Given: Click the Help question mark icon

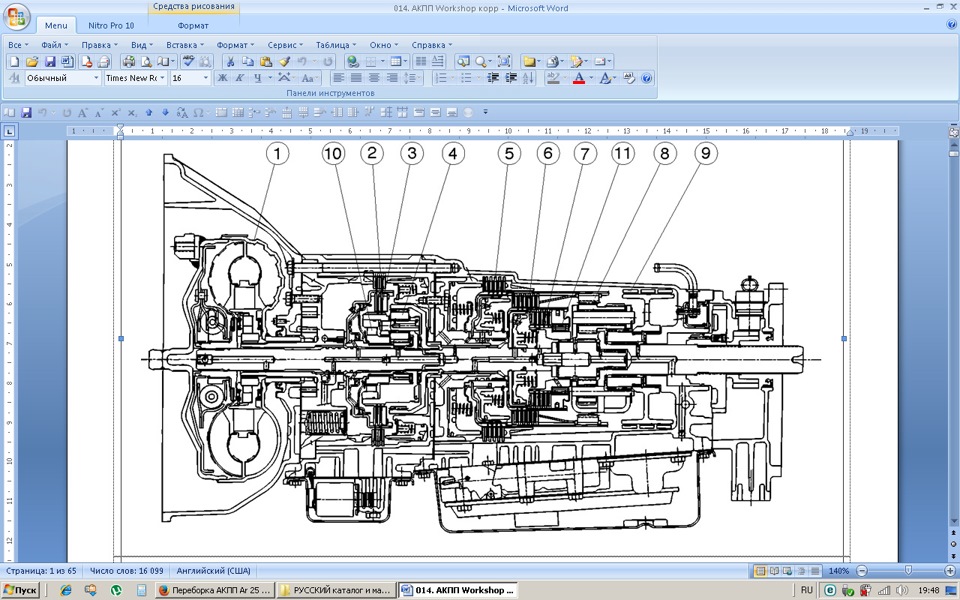Looking at the screenshot, I should click(x=647, y=78).
